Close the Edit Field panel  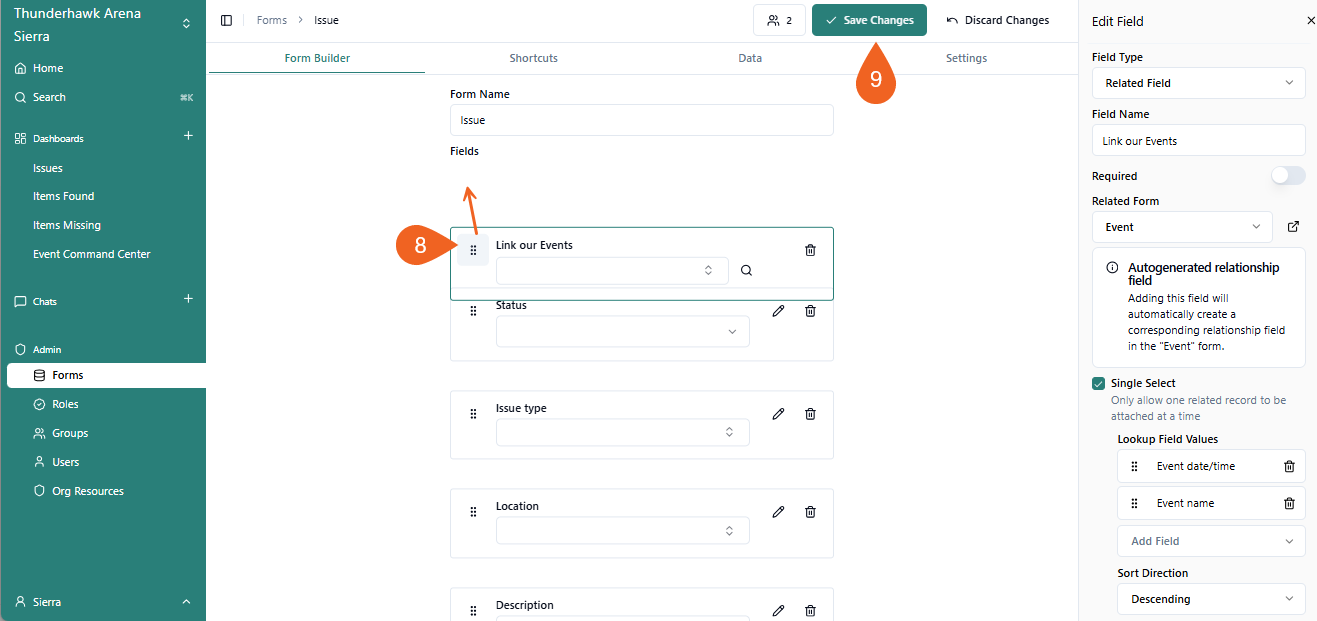(1311, 21)
